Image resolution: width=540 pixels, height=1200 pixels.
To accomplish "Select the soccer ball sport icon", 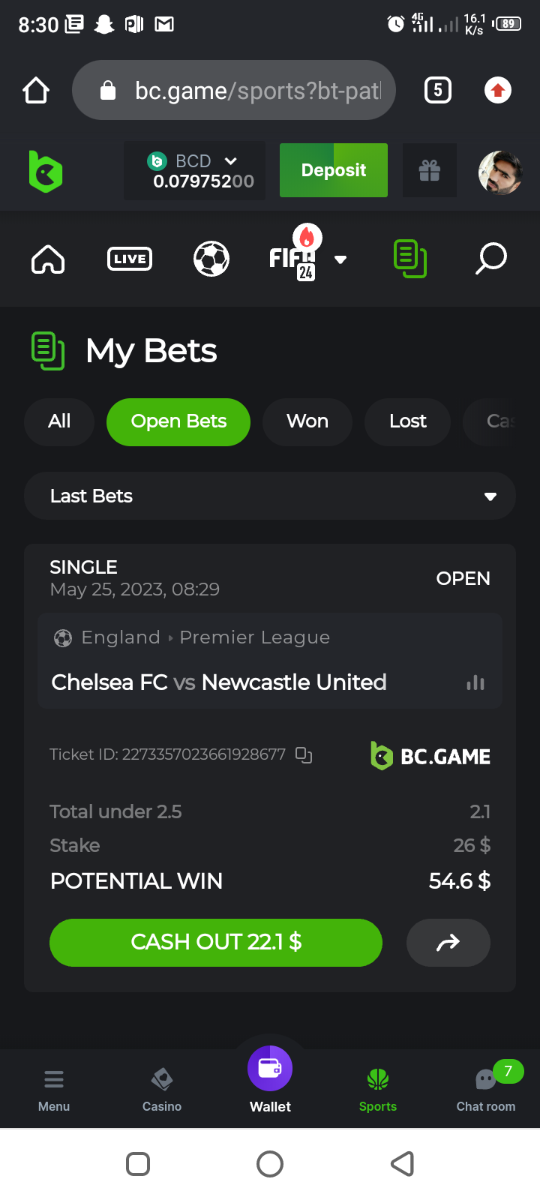I will tap(211, 259).
